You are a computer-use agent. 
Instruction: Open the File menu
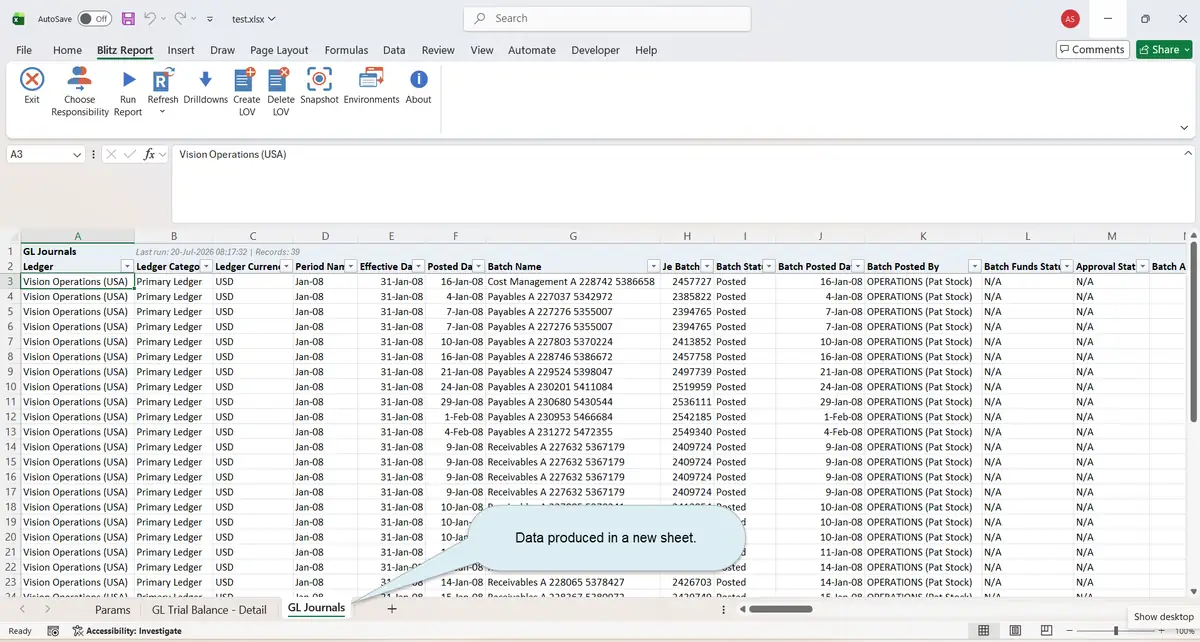coord(24,50)
